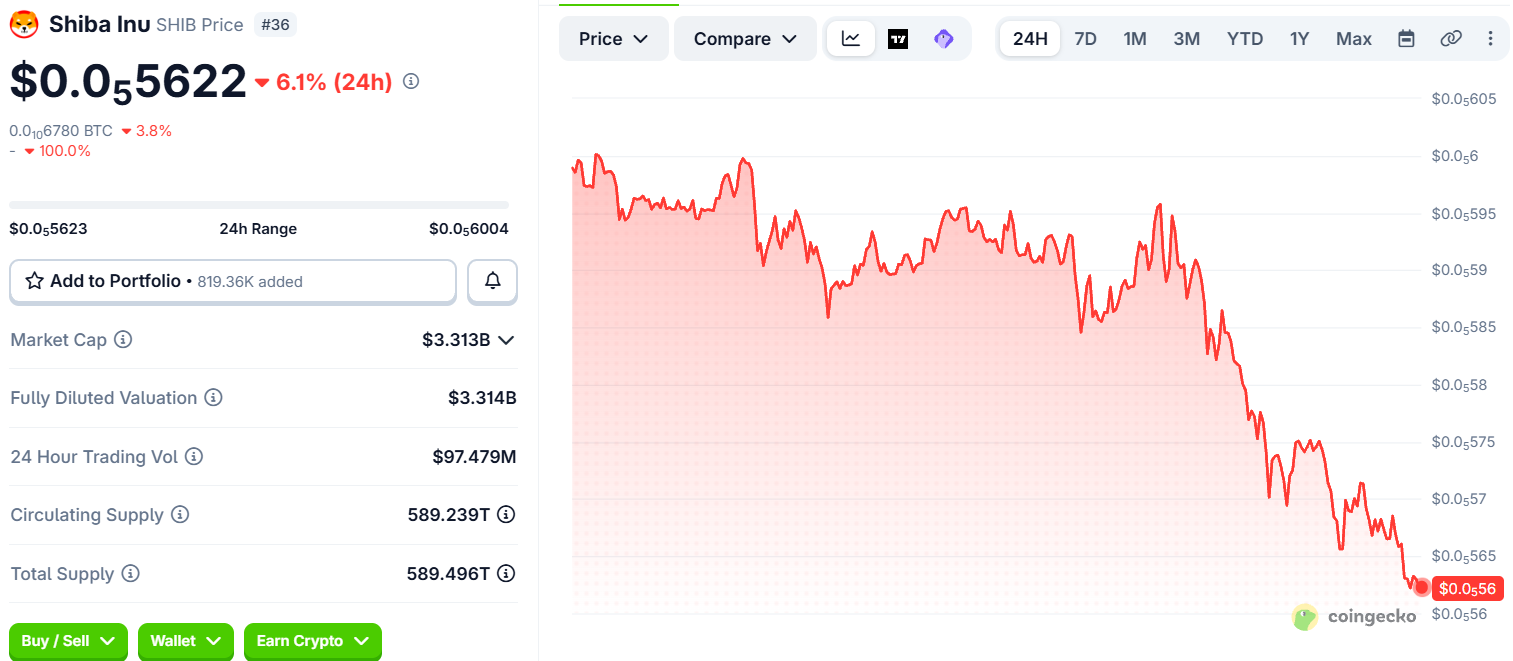Click the price alert bell icon

coord(492,281)
